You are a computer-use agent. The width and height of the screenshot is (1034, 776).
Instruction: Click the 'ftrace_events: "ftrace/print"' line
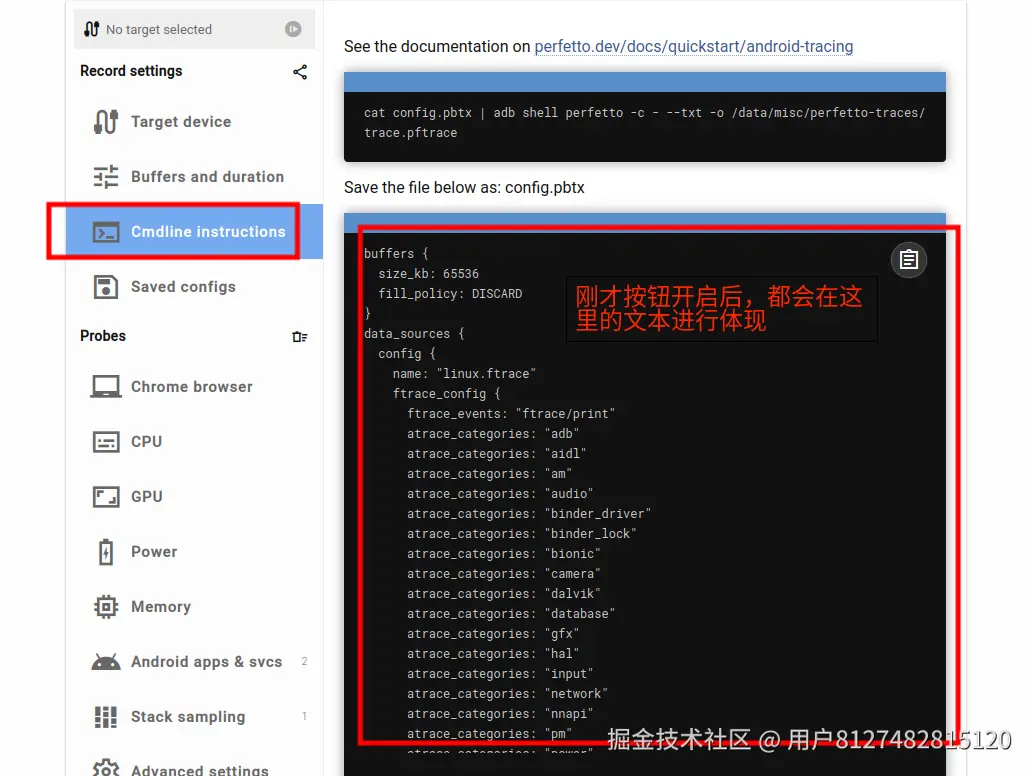[511, 414]
